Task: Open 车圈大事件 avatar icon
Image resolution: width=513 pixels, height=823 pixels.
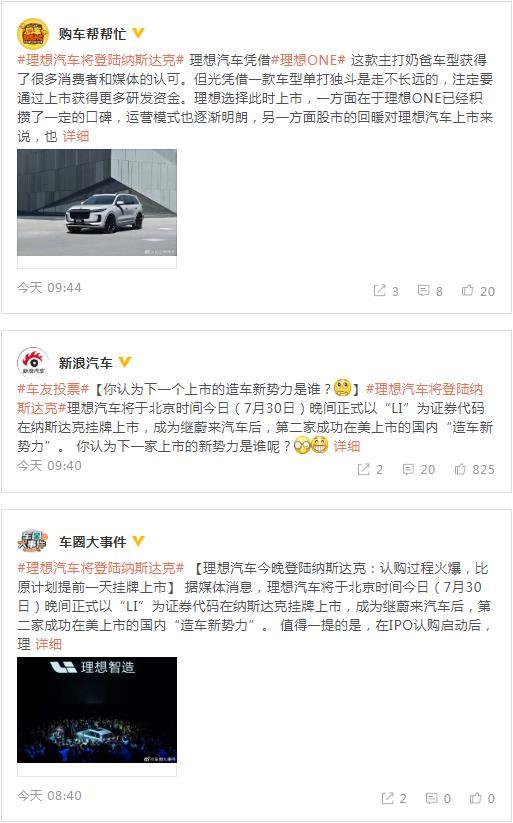Action: (x=33, y=541)
